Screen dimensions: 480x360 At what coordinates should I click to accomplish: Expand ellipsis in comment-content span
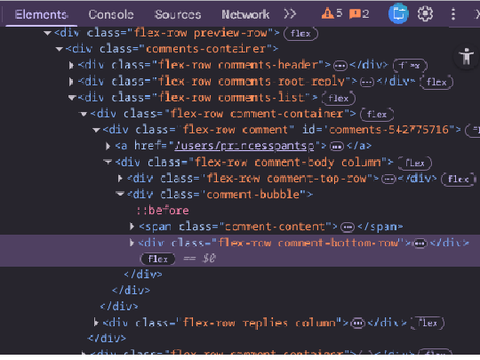coord(347,227)
